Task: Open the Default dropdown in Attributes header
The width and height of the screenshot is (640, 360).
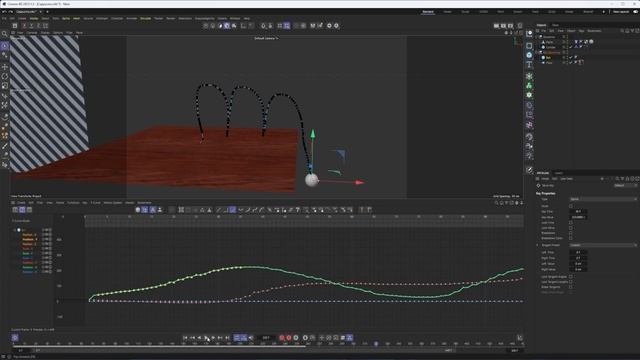Action: click(625, 185)
